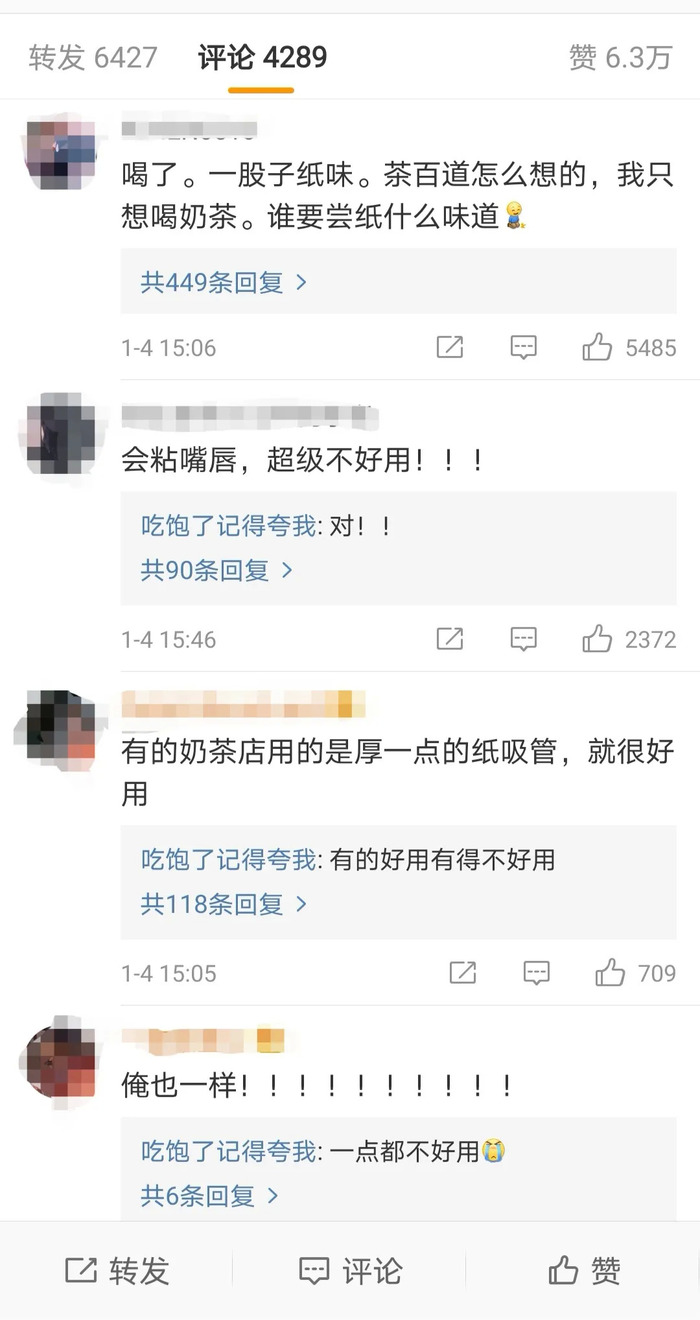Expand the 共6条回复 thread

coord(210,1195)
